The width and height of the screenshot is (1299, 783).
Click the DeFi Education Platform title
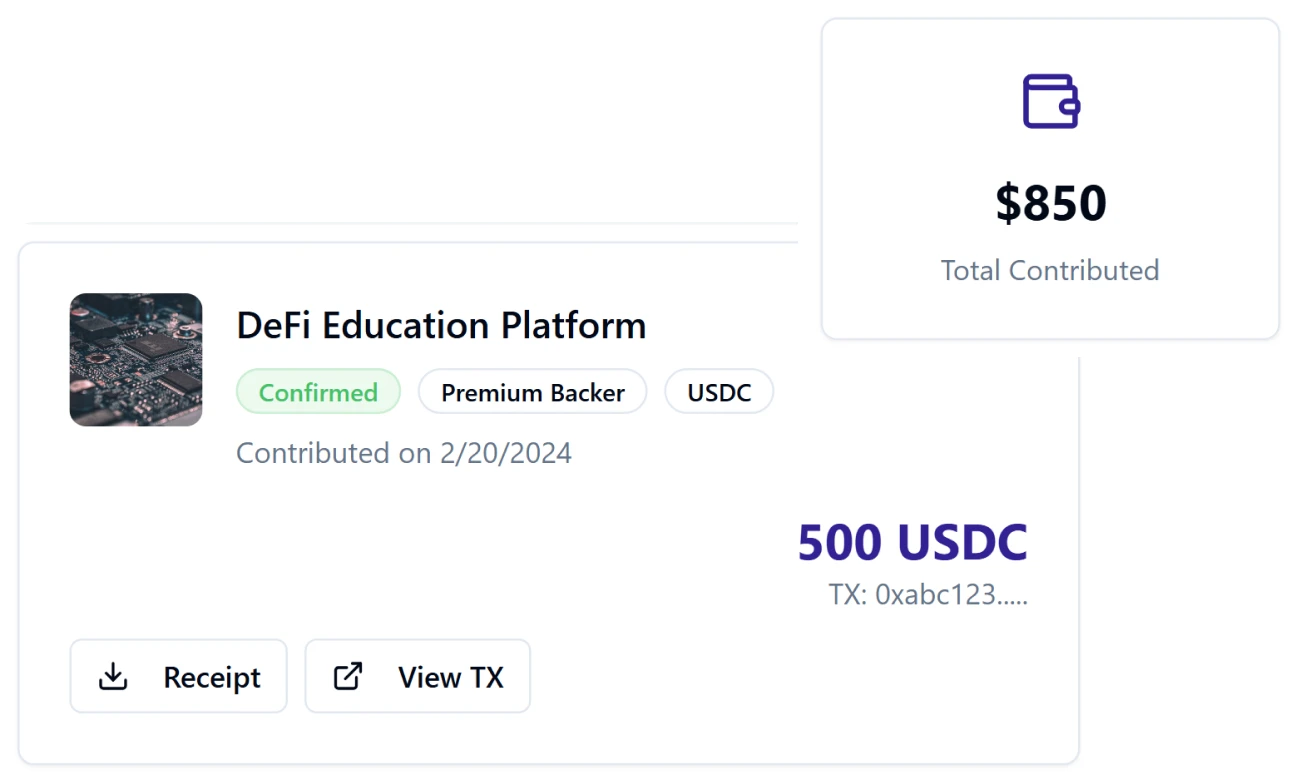(x=441, y=325)
